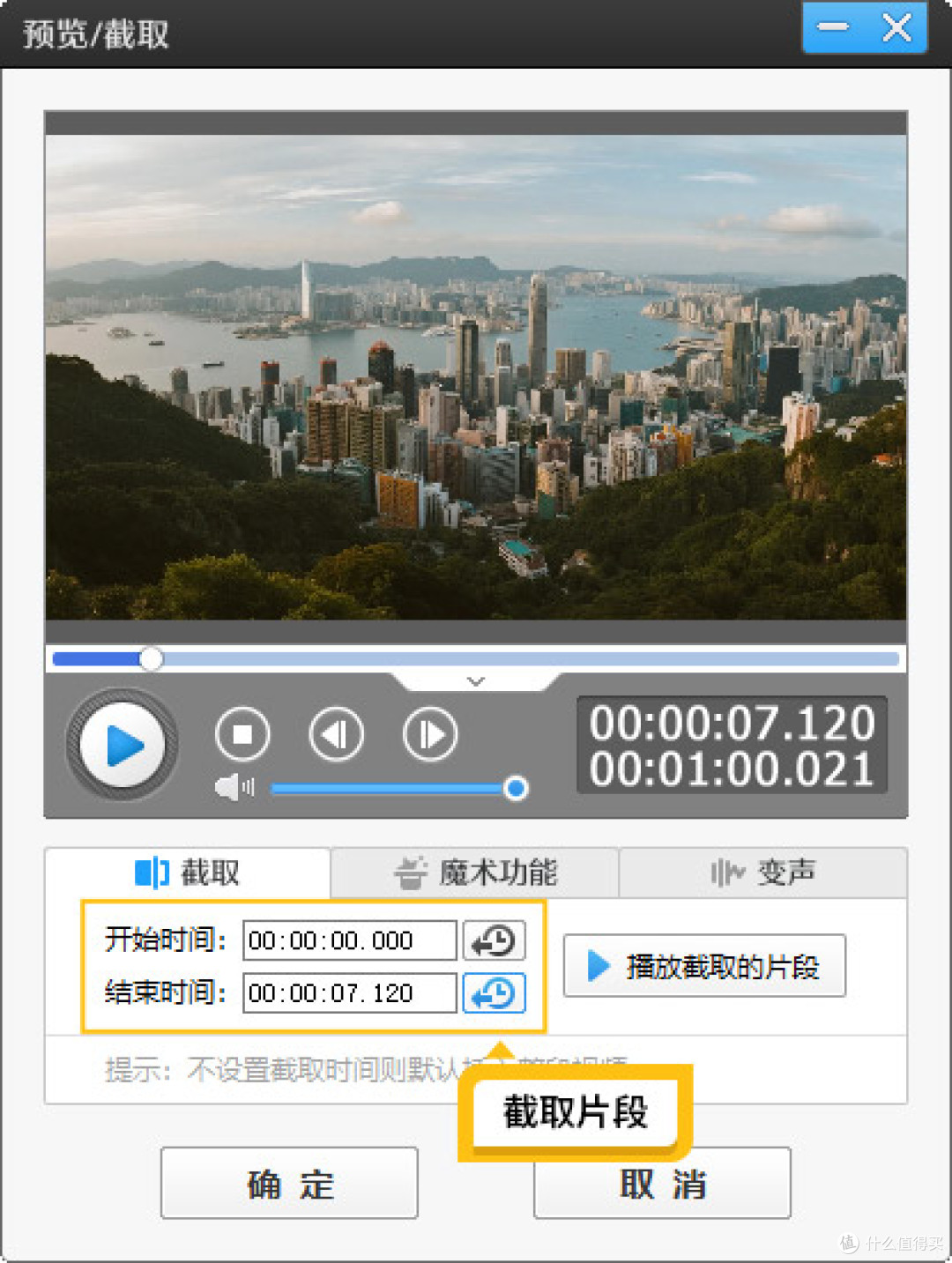Set start time with the clock icon

(x=495, y=940)
